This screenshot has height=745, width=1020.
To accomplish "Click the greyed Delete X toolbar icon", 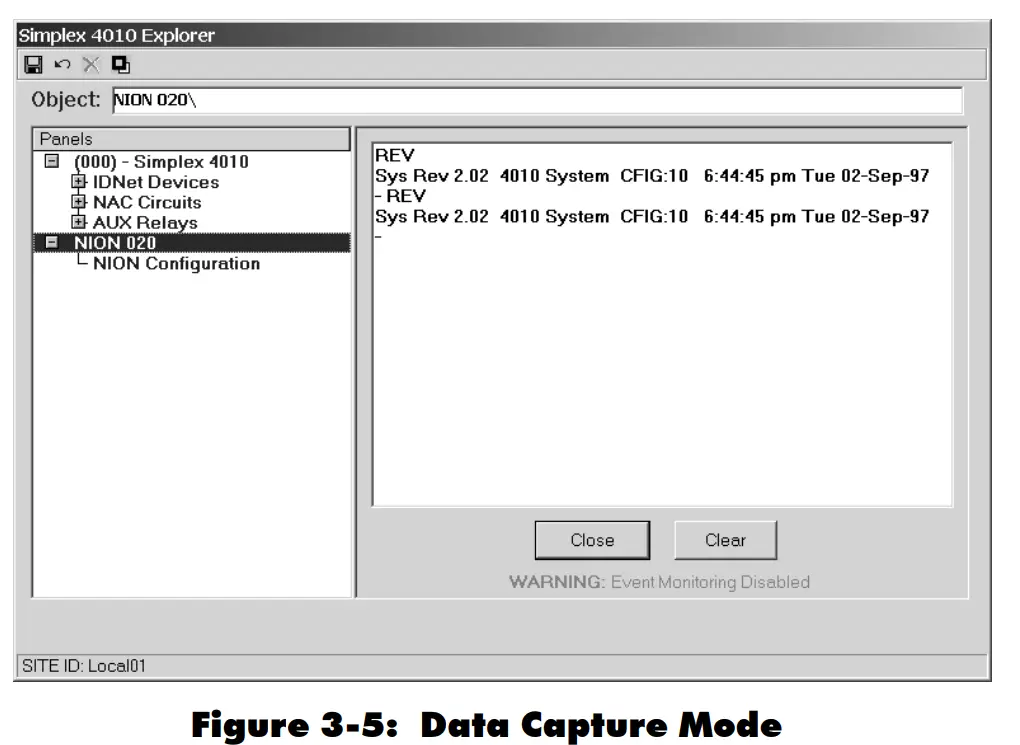I will click(91, 64).
